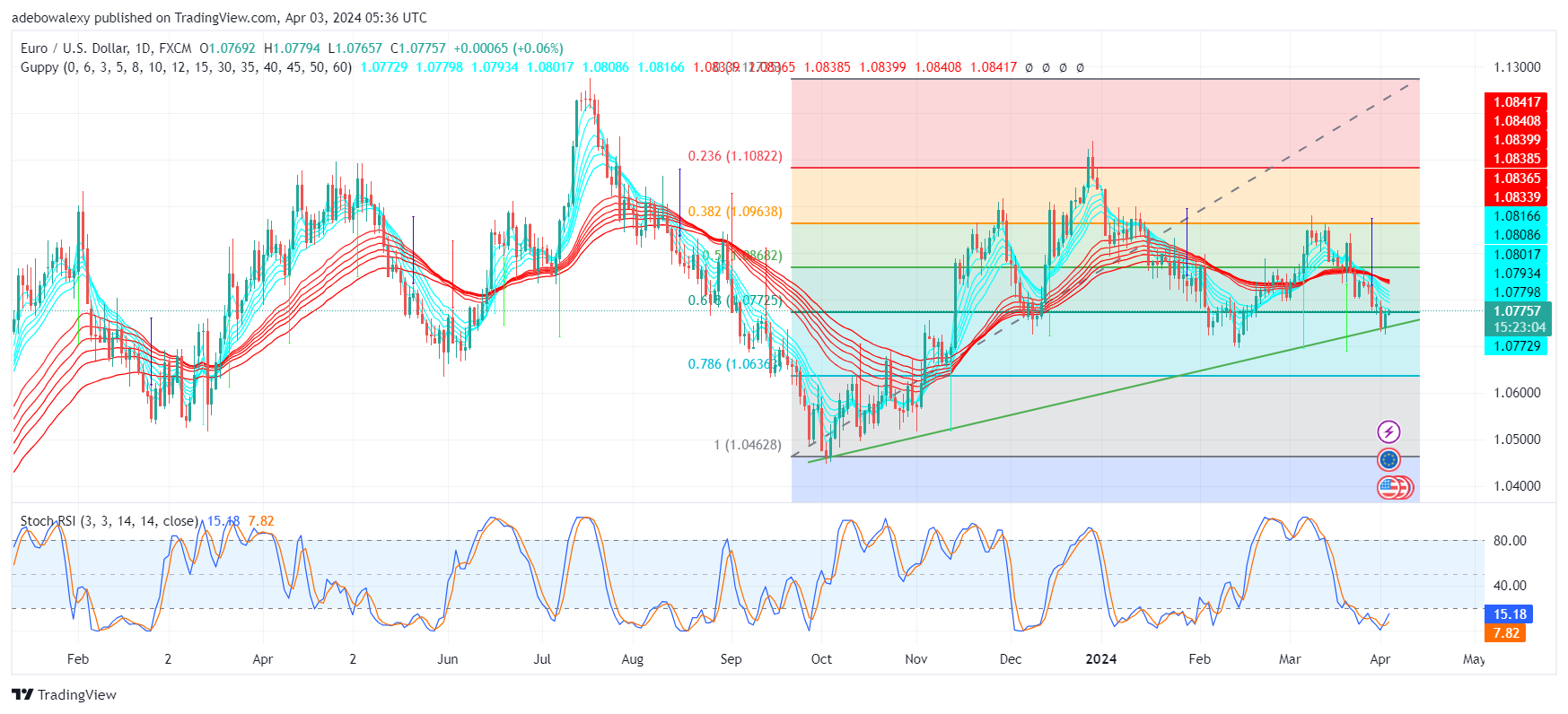
Task: Click the TradingView logo icon
Action: point(22,695)
